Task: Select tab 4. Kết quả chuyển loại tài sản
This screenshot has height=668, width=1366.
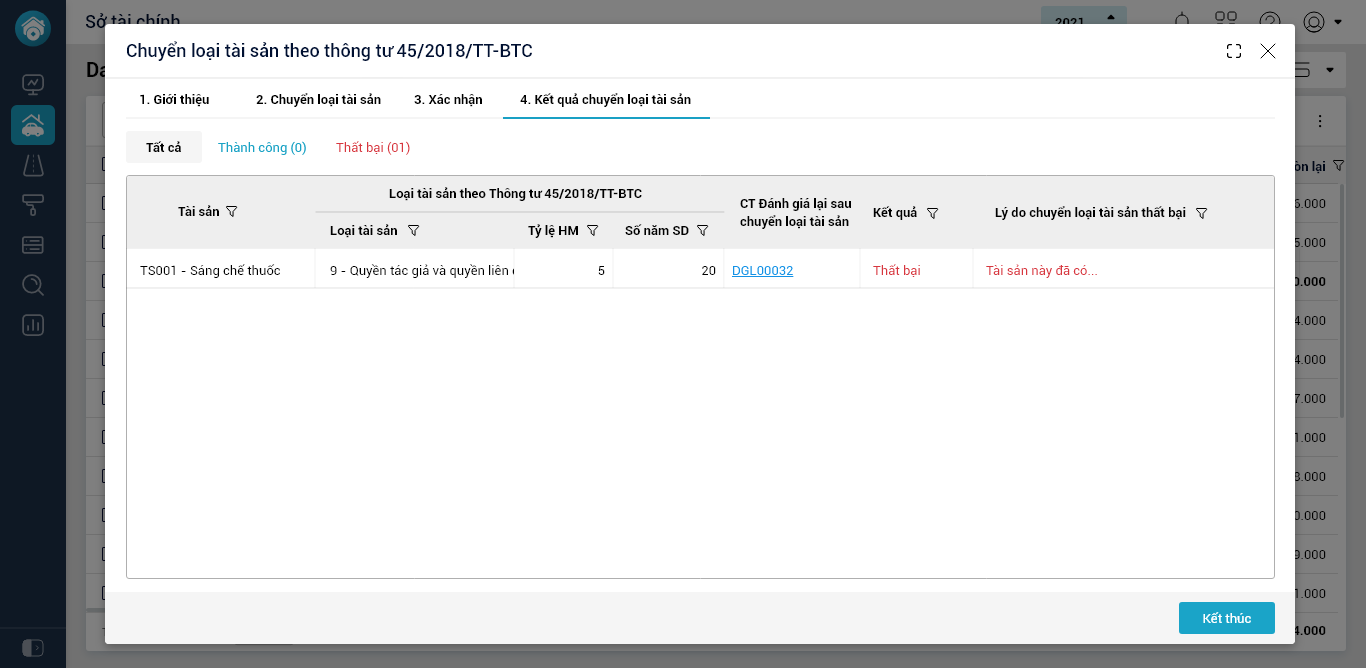Action: [605, 100]
